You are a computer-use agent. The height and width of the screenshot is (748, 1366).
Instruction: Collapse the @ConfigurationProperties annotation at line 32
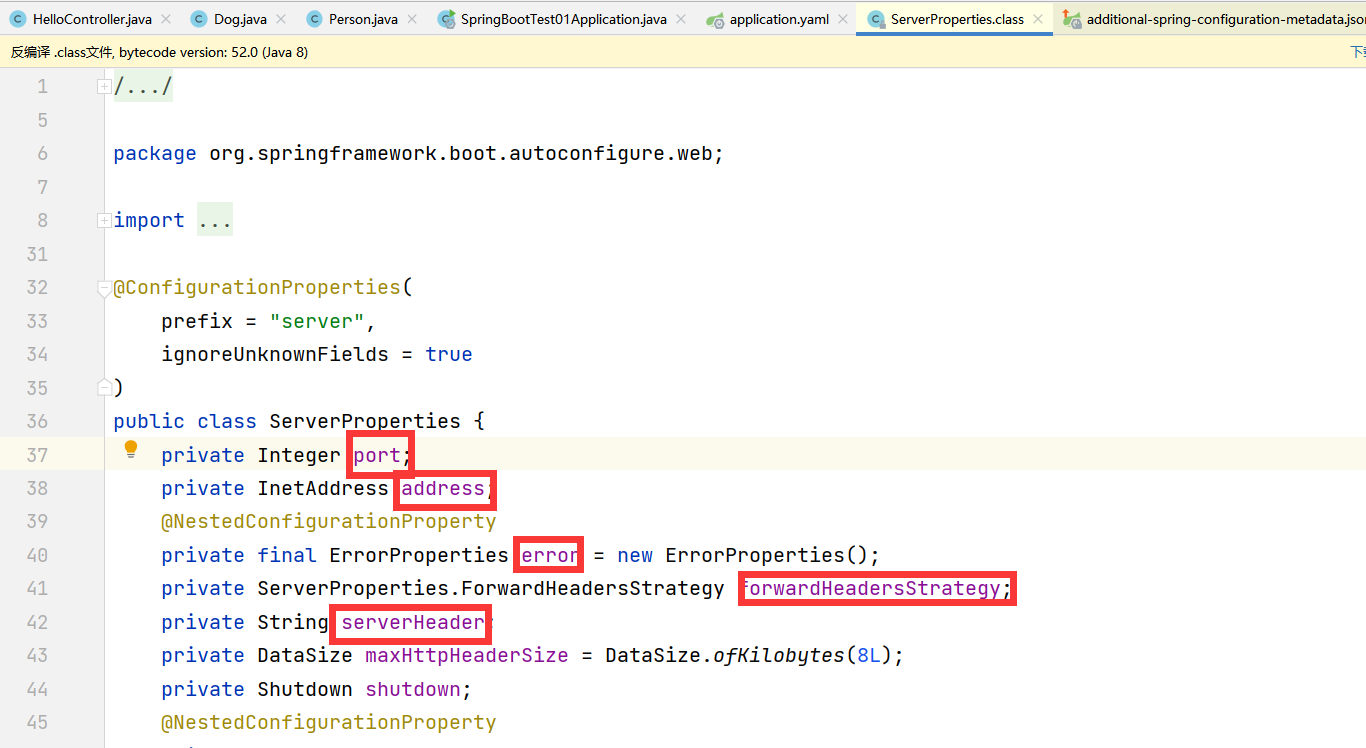point(104,288)
